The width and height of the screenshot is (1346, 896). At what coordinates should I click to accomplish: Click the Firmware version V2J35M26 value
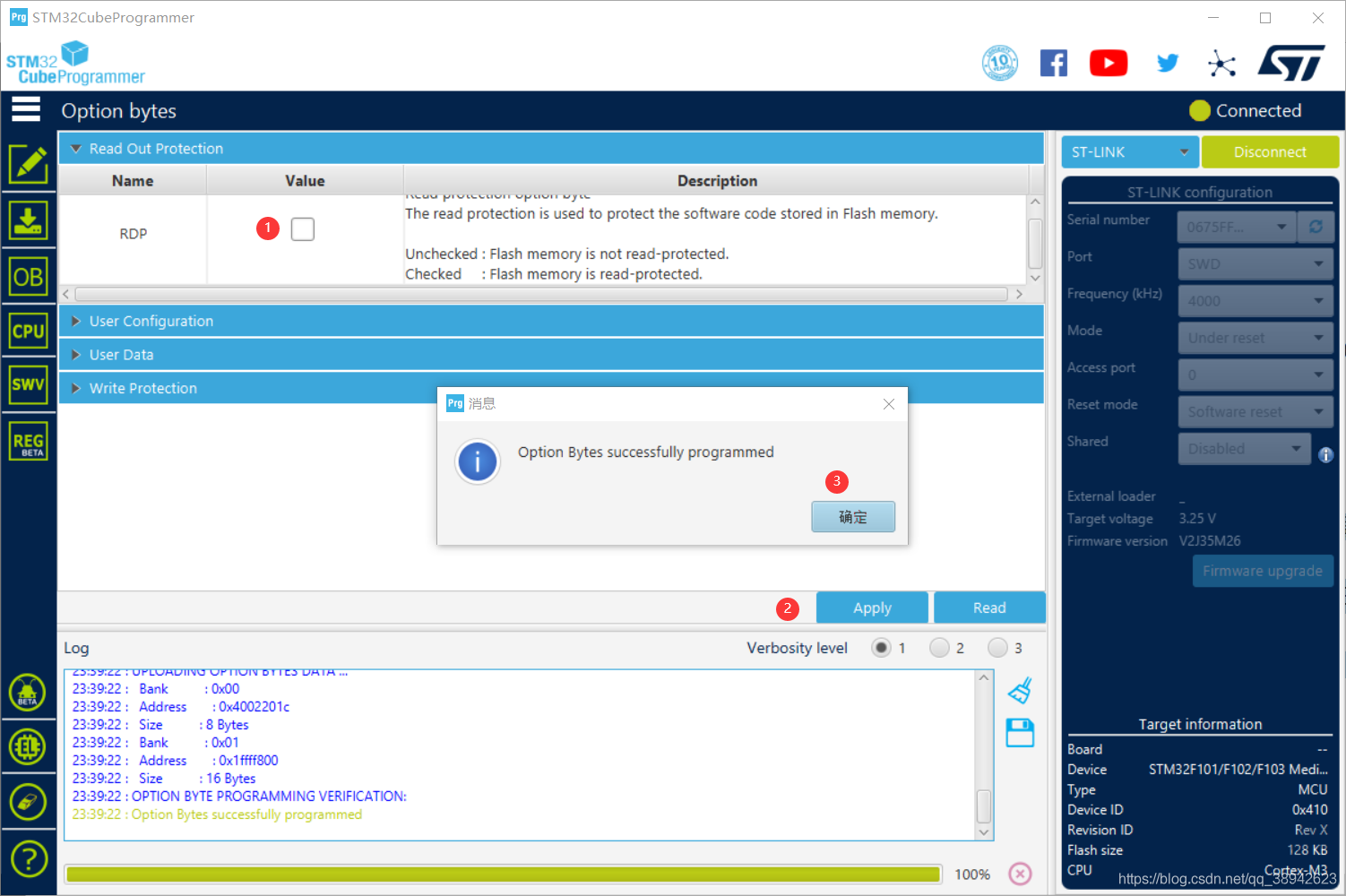tap(1210, 541)
